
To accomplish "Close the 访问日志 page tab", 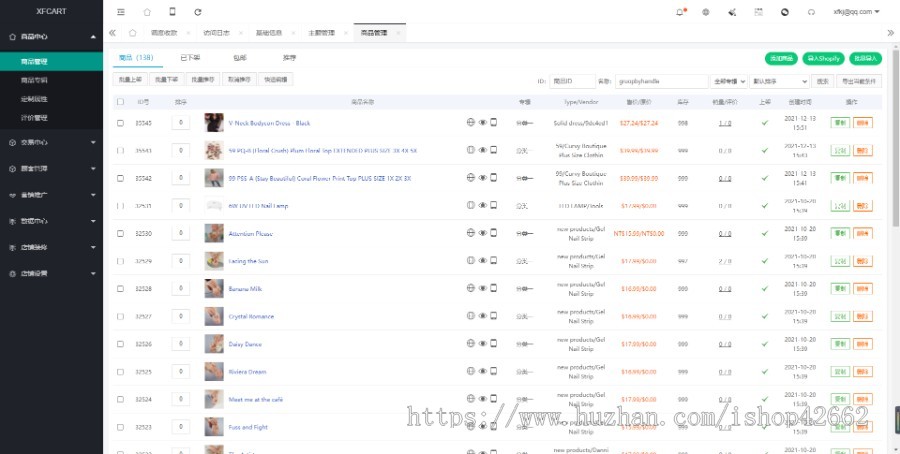I will pos(240,33).
